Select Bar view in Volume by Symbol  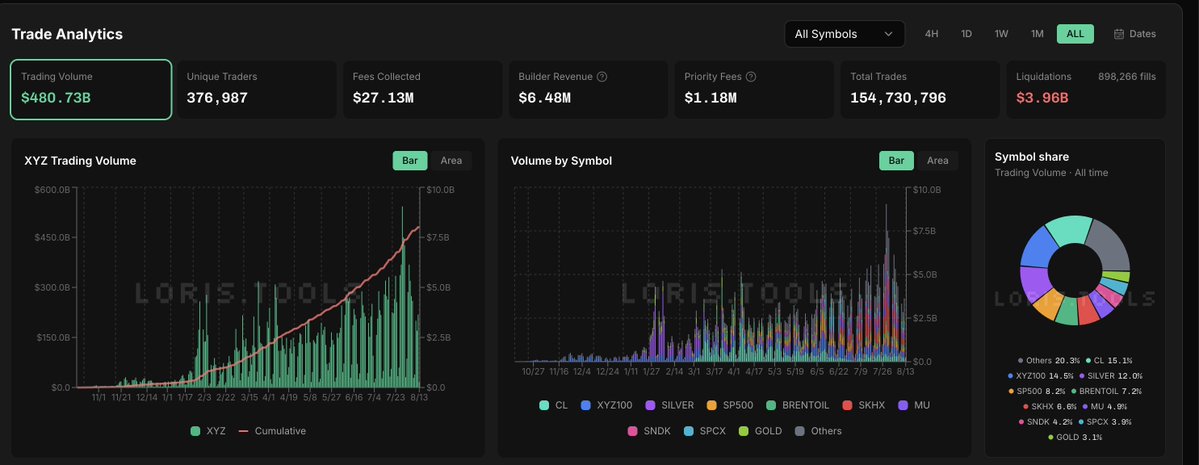897,161
